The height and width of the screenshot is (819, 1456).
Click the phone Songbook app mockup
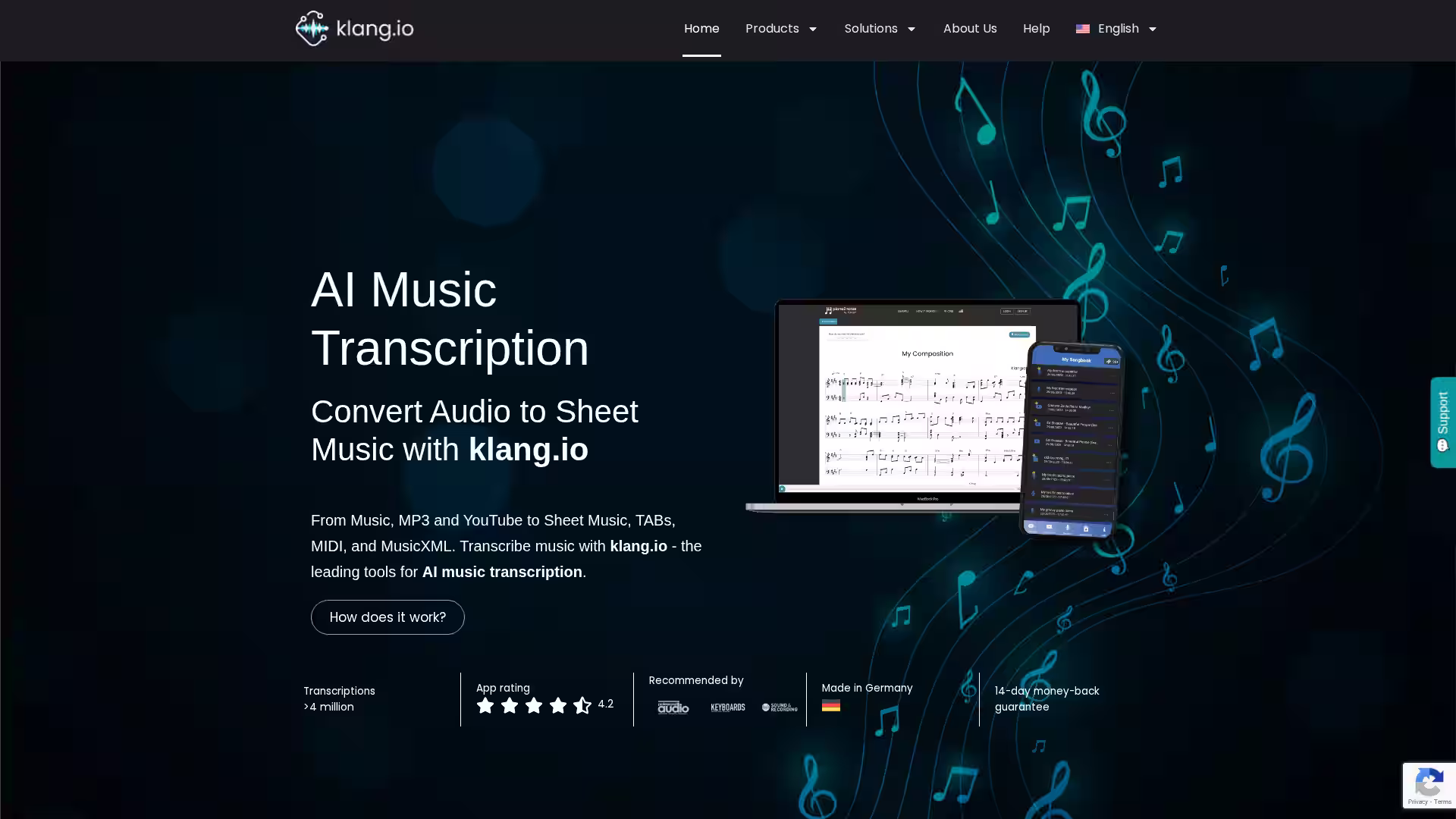coord(1071,440)
